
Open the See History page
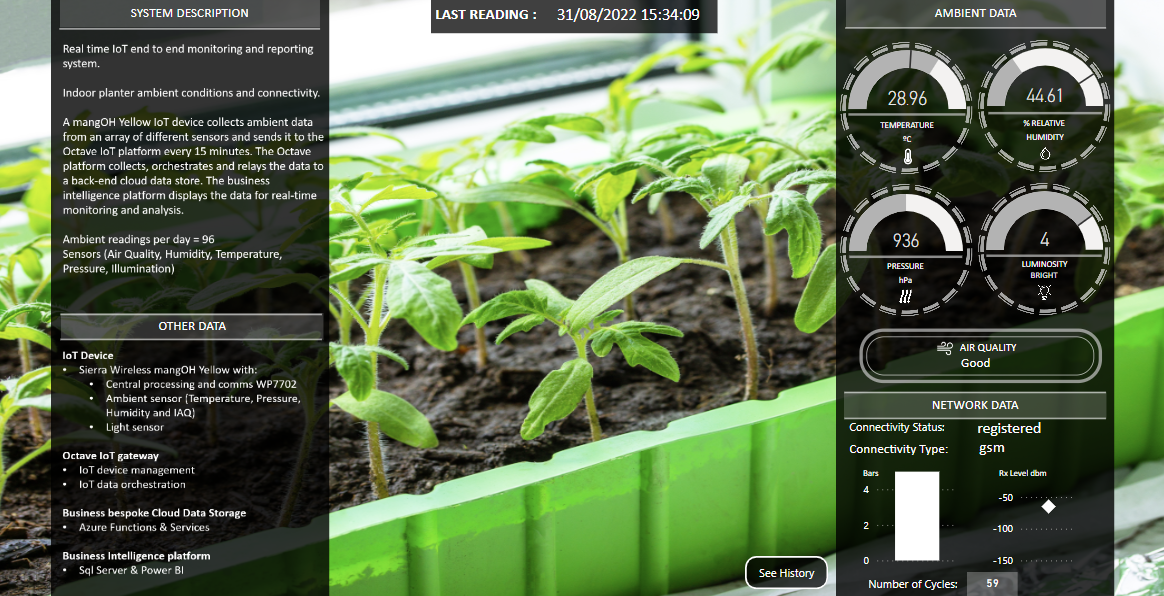[x=786, y=573]
